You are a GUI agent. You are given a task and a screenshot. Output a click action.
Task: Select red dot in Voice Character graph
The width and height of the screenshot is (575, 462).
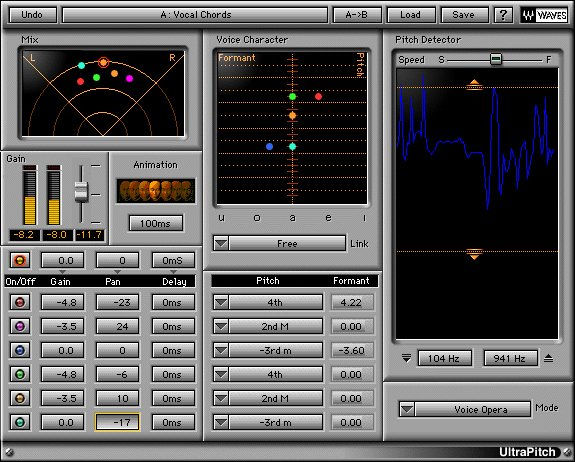click(x=318, y=96)
